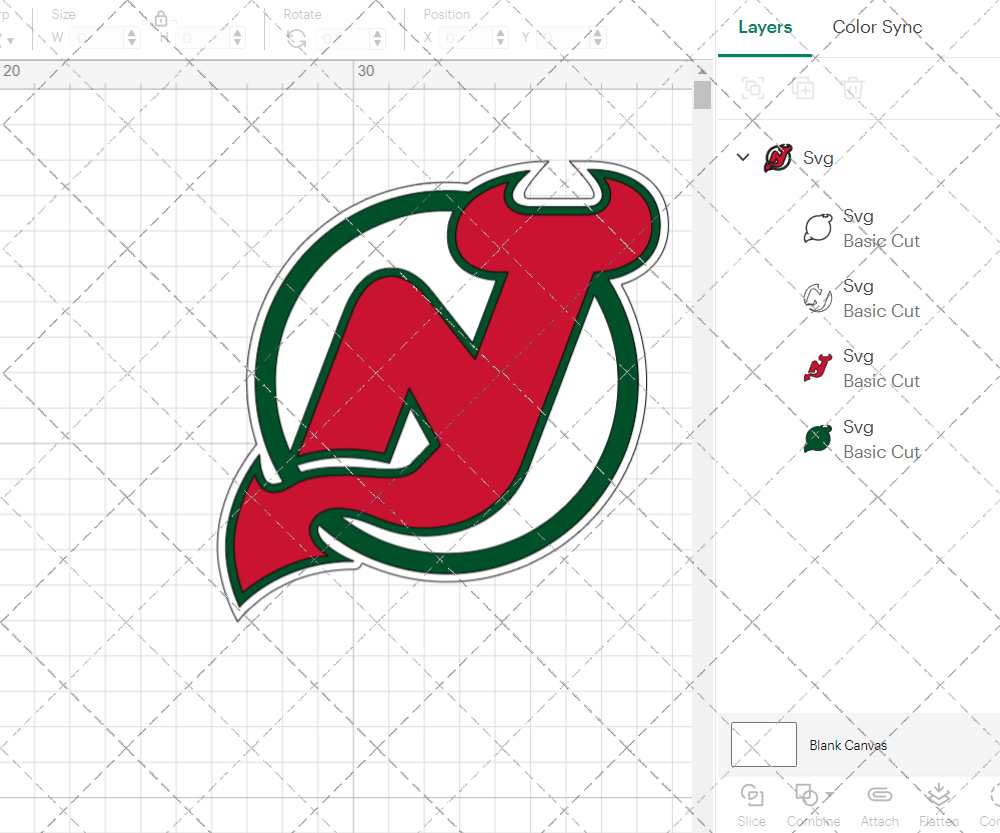Click the Attach button

coord(879,806)
